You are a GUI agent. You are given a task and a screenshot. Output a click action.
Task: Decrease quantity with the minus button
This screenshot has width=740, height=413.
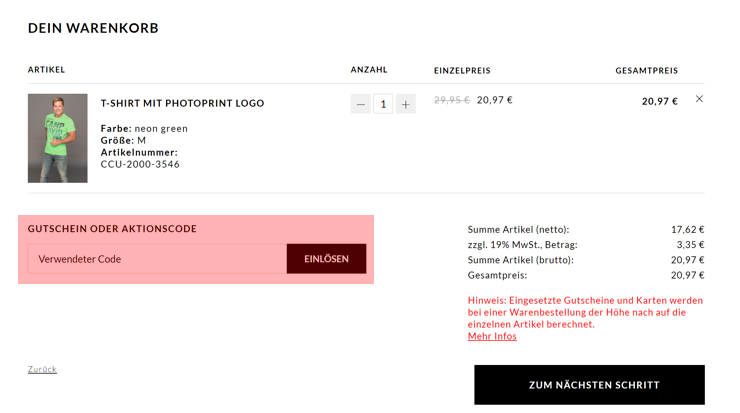pyautogui.click(x=361, y=104)
